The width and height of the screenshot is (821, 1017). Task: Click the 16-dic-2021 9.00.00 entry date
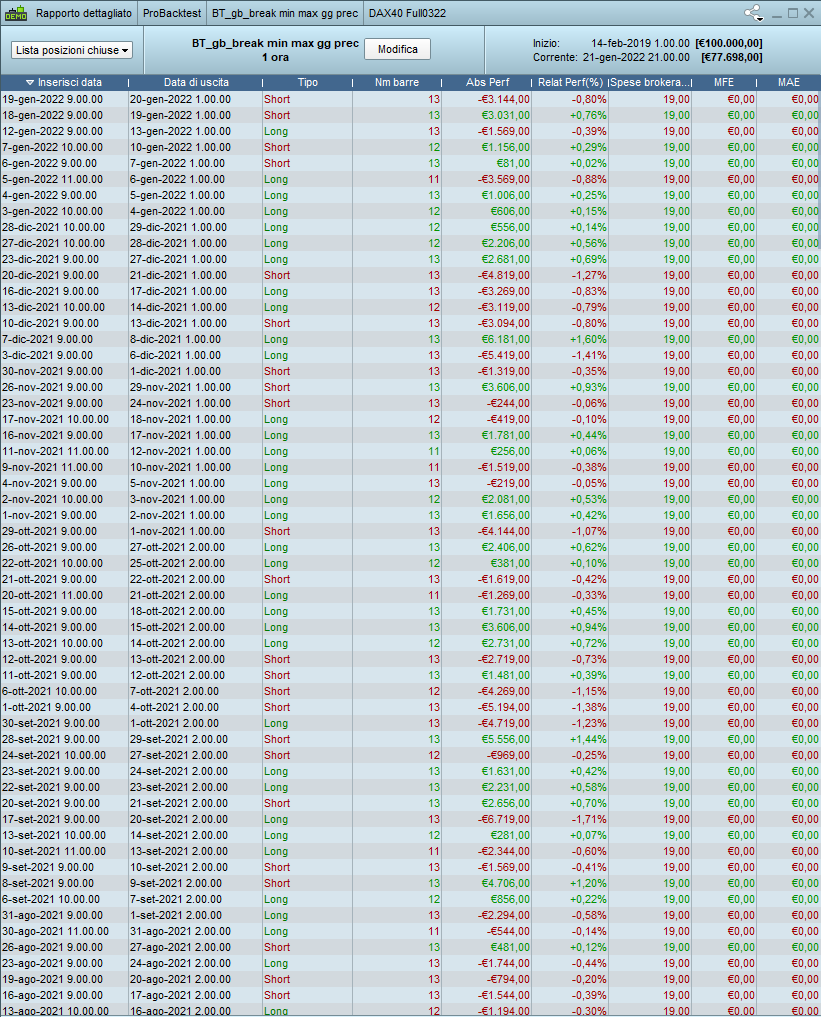point(51,291)
